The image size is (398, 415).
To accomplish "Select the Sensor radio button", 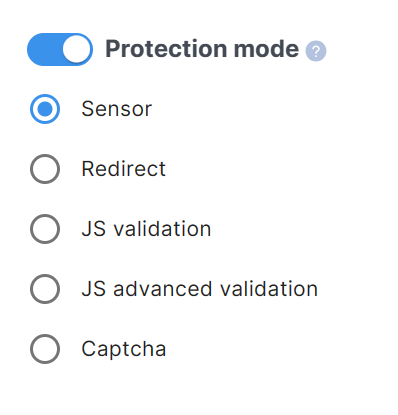I will [45, 109].
